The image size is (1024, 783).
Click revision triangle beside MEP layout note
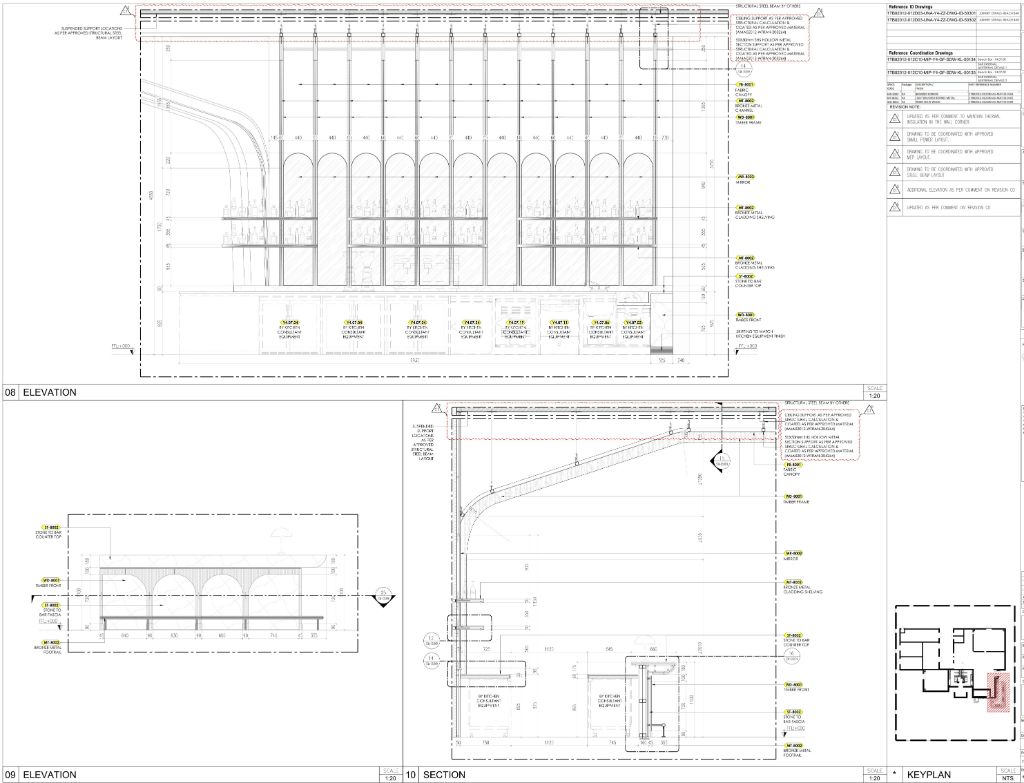pyautogui.click(x=896, y=154)
